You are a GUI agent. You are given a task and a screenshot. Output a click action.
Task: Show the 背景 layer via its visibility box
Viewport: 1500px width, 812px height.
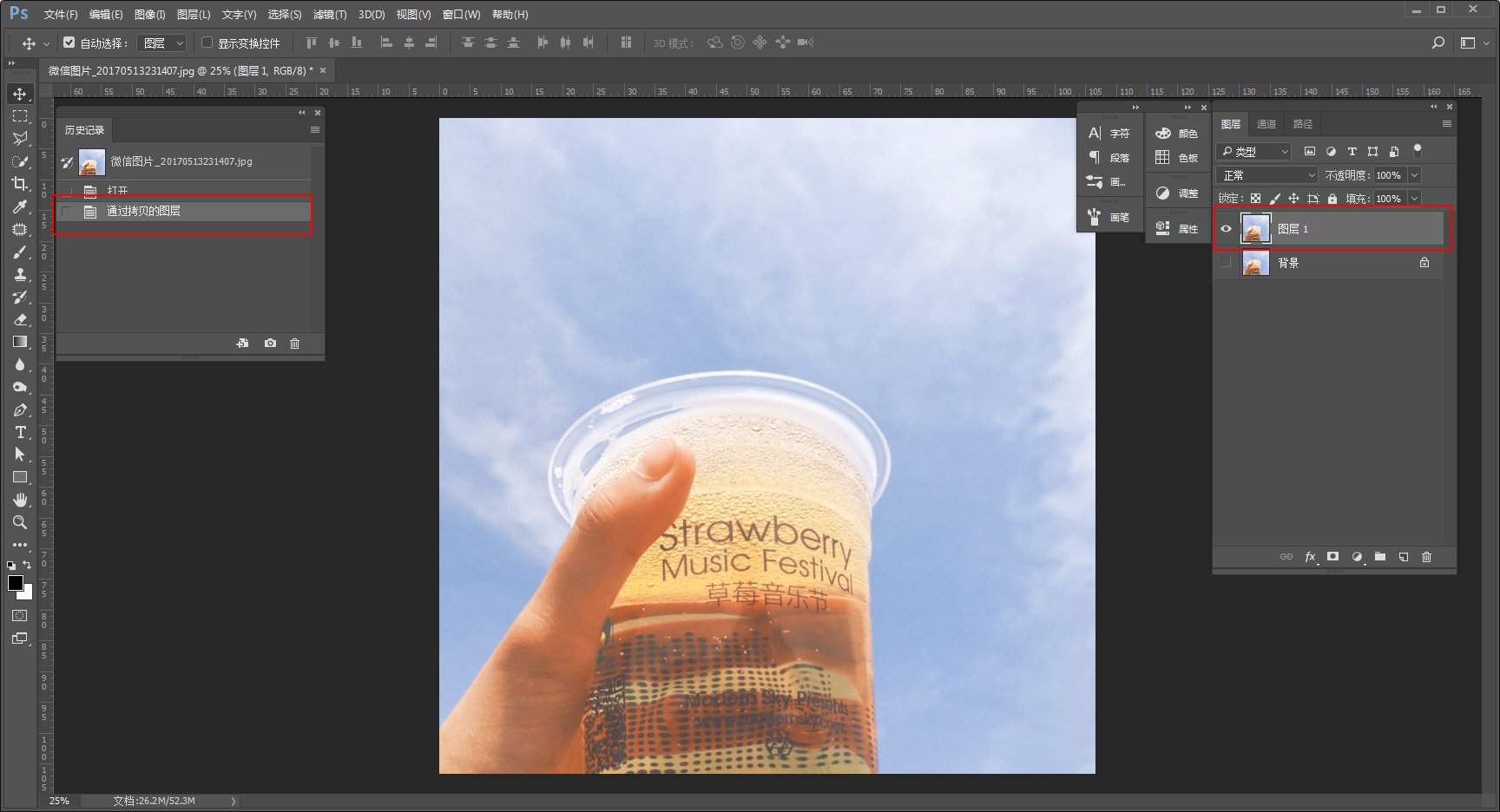[1226, 263]
